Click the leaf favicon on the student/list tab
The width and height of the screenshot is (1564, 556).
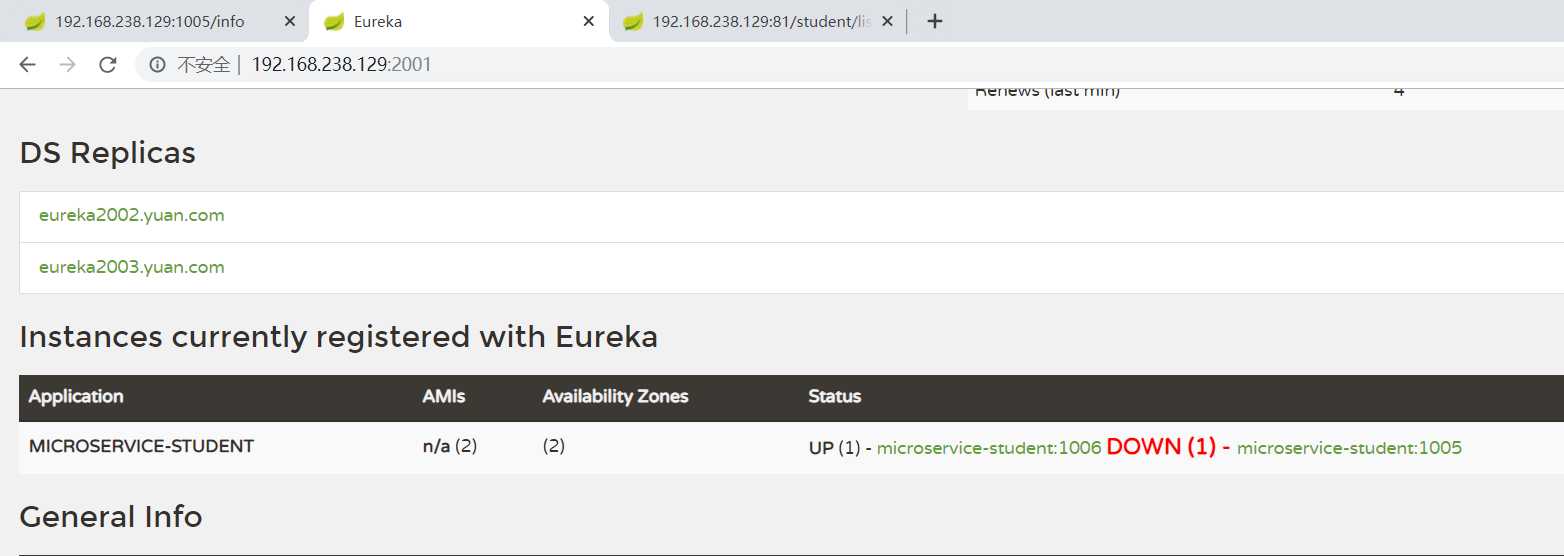pyautogui.click(x=633, y=21)
